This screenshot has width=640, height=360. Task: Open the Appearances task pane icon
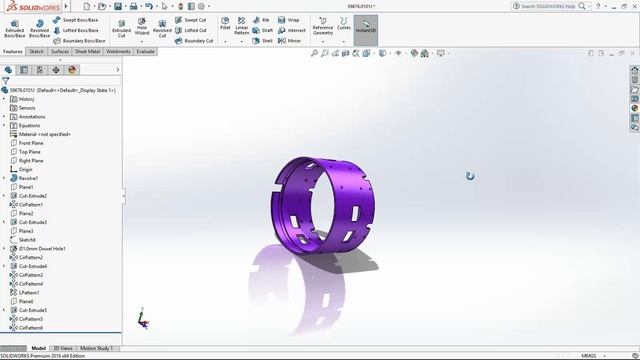tap(634, 108)
